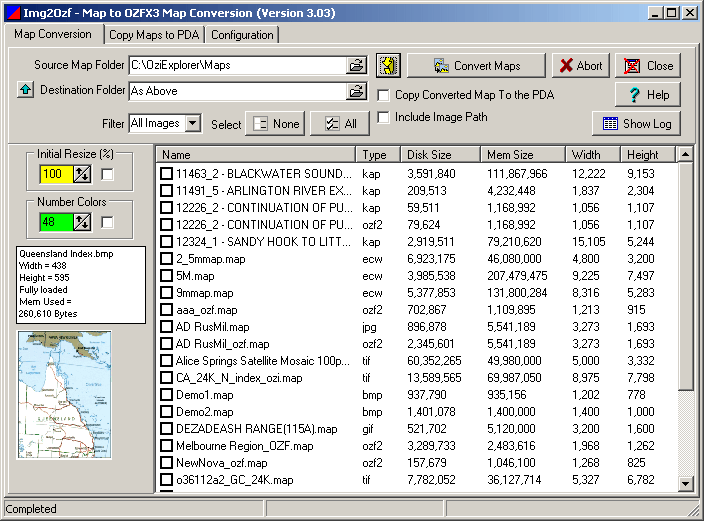Check the 11463_2 - BLACKWATER SOUND map
This screenshot has width=704, height=521.
point(167,174)
